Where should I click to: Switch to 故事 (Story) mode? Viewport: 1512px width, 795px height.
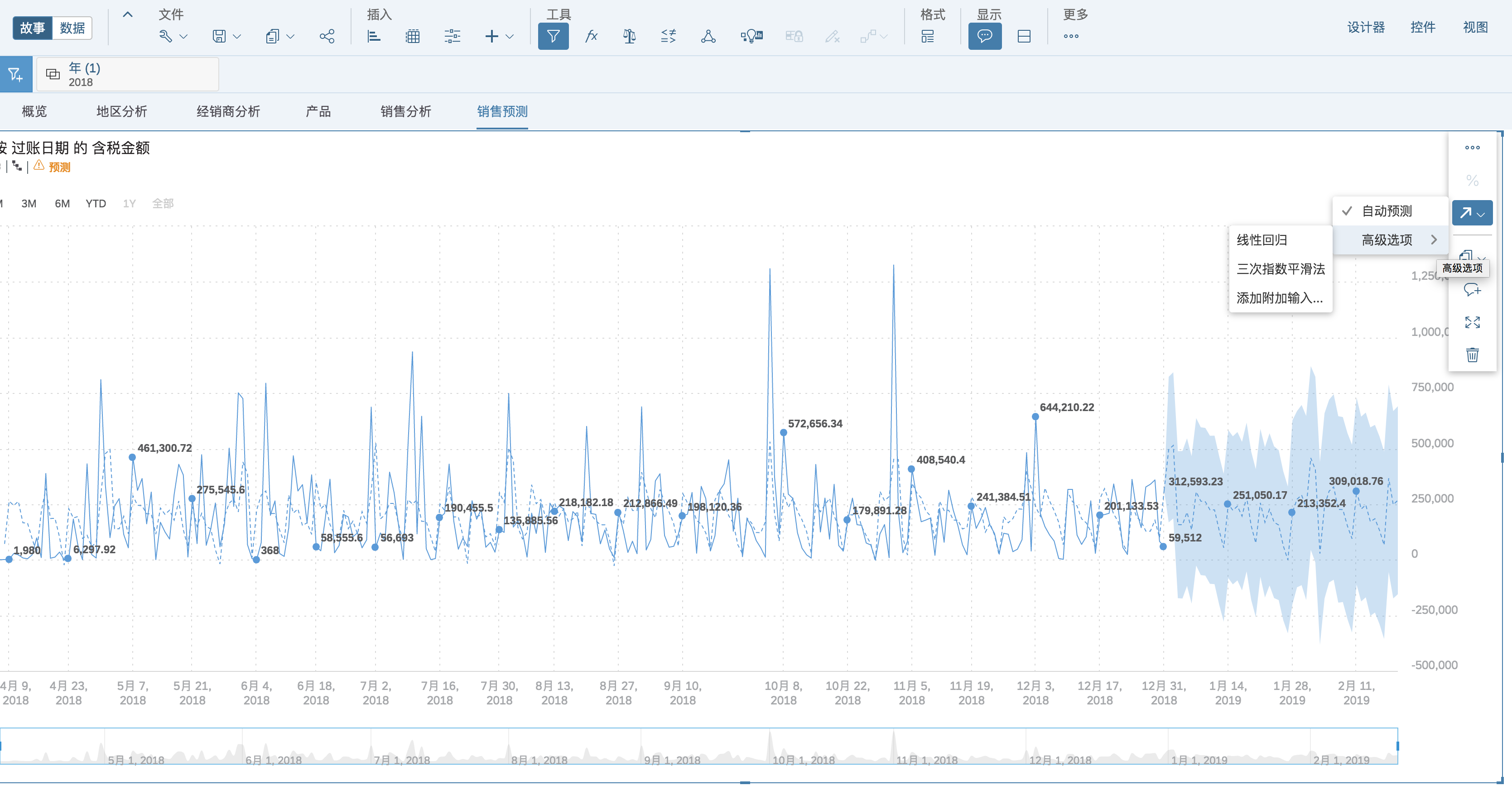(32, 28)
